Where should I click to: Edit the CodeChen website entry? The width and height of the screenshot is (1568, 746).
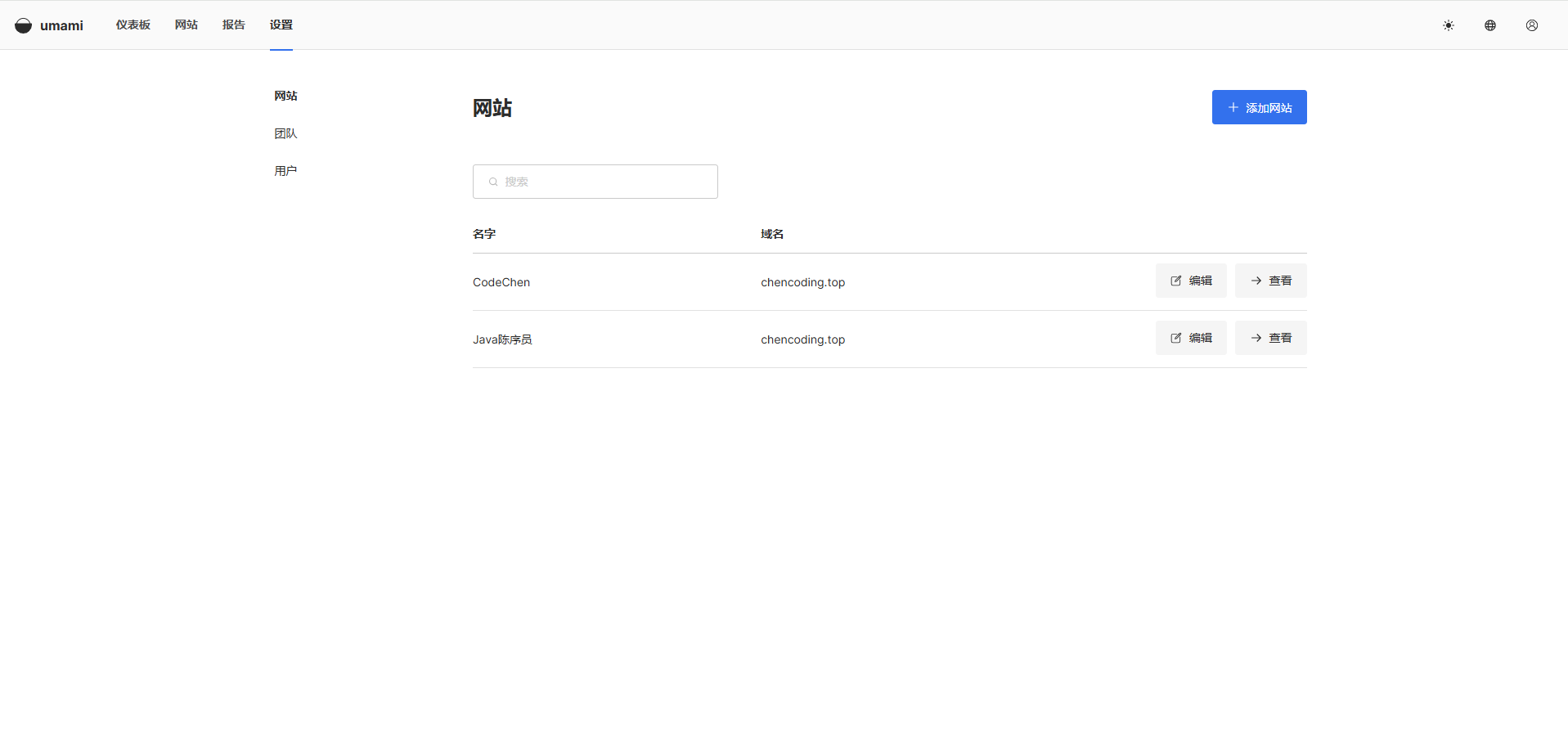(1190, 281)
